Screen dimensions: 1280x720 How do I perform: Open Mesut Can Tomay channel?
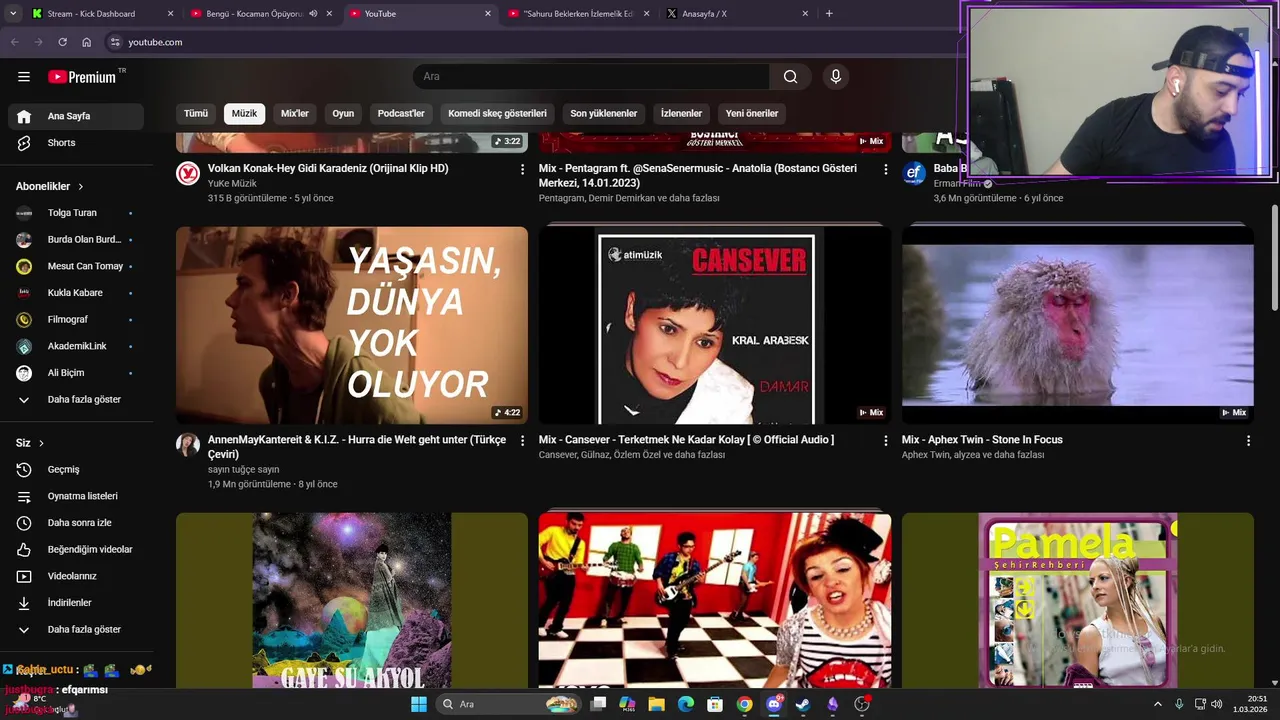click(76, 266)
